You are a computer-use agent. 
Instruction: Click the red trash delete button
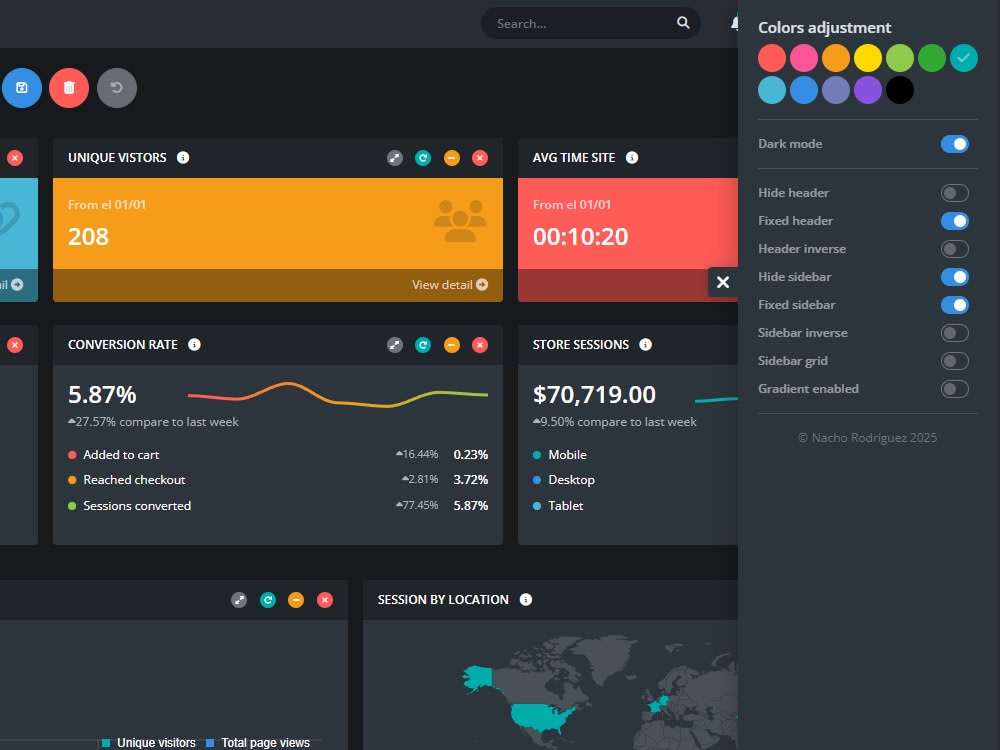click(69, 88)
